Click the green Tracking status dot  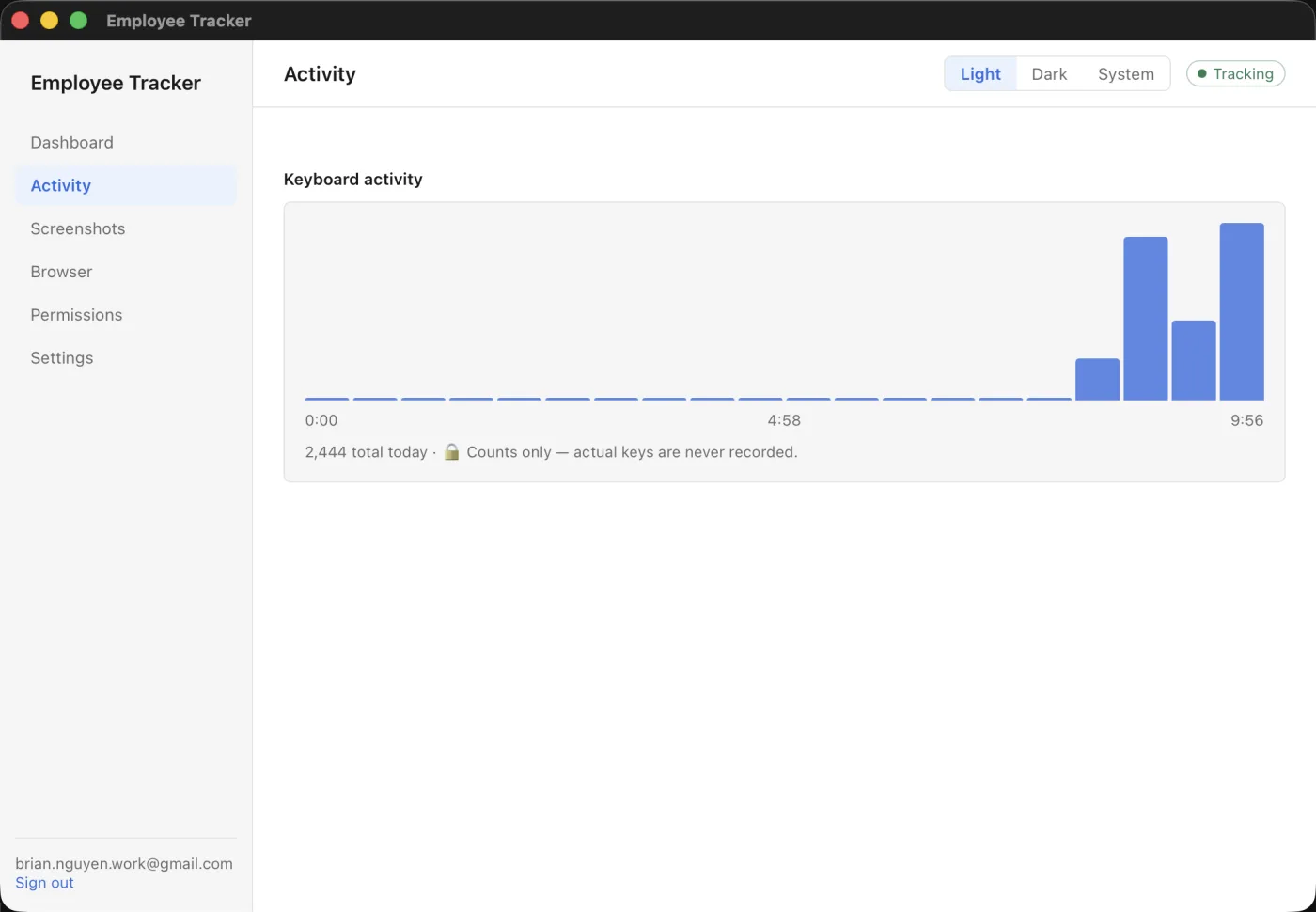1201,74
